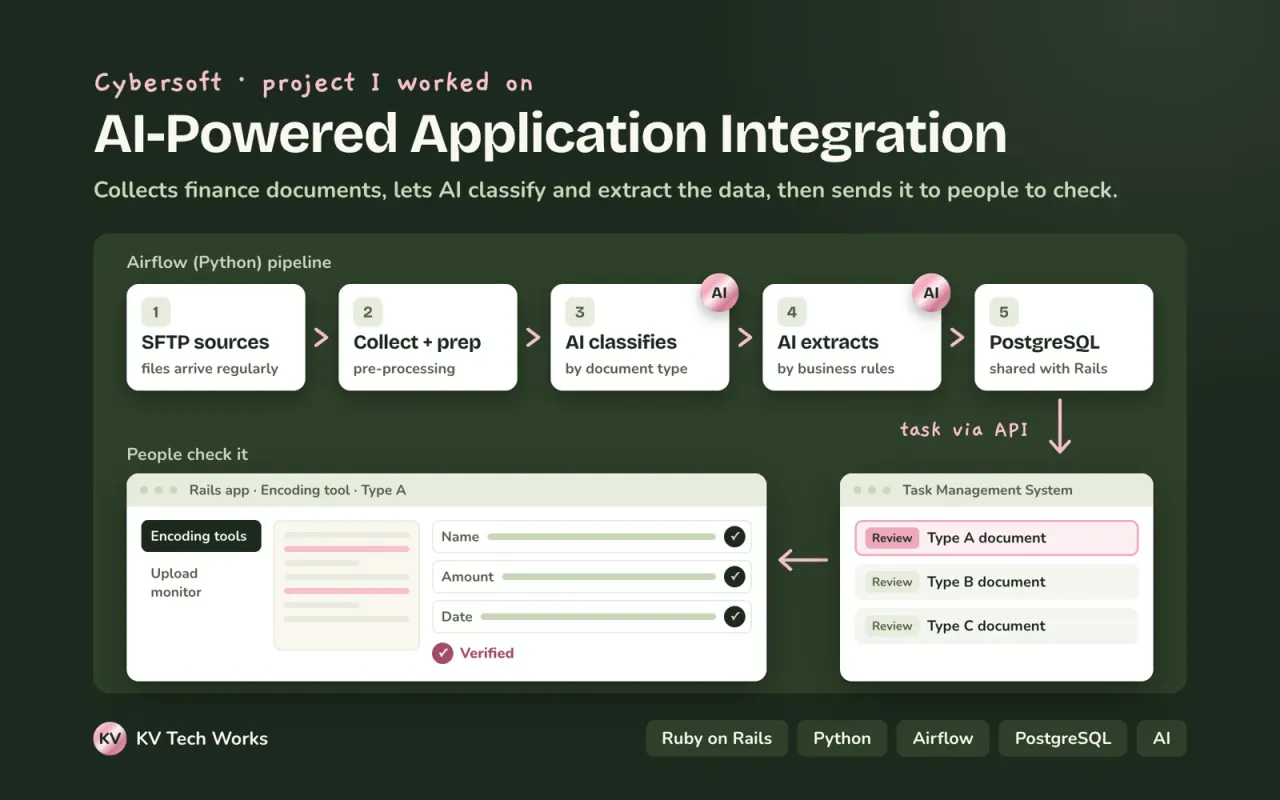Image resolution: width=1280 pixels, height=800 pixels.
Task: Open Upload monitor in the Rails app sidebar
Action: coord(176,583)
